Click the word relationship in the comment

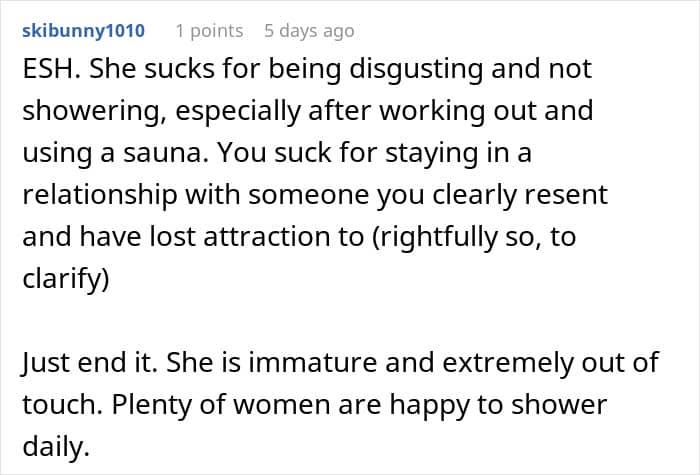(x=100, y=195)
